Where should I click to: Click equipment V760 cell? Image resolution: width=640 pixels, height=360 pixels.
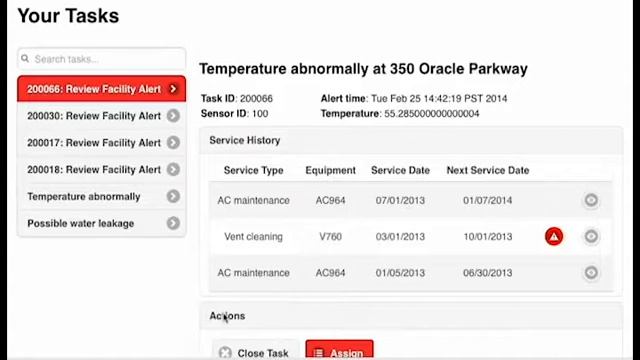pos(331,237)
